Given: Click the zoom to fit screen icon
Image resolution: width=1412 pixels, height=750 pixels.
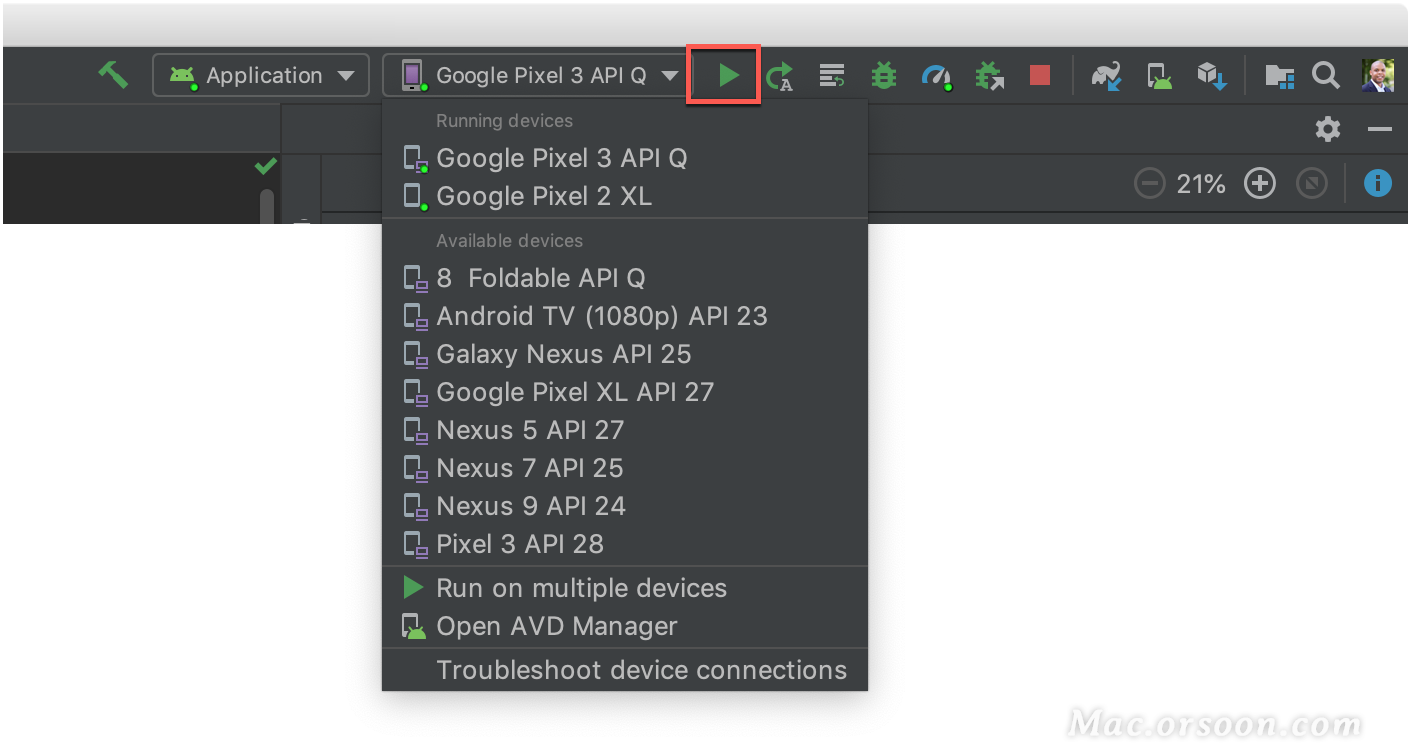Looking at the screenshot, I should click(1312, 184).
